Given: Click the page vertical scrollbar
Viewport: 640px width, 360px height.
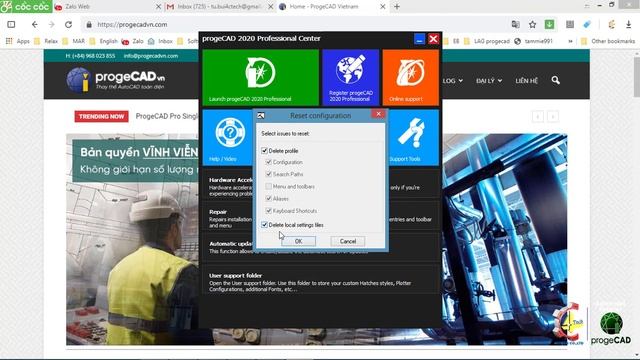Looking at the screenshot, I should point(636,78).
